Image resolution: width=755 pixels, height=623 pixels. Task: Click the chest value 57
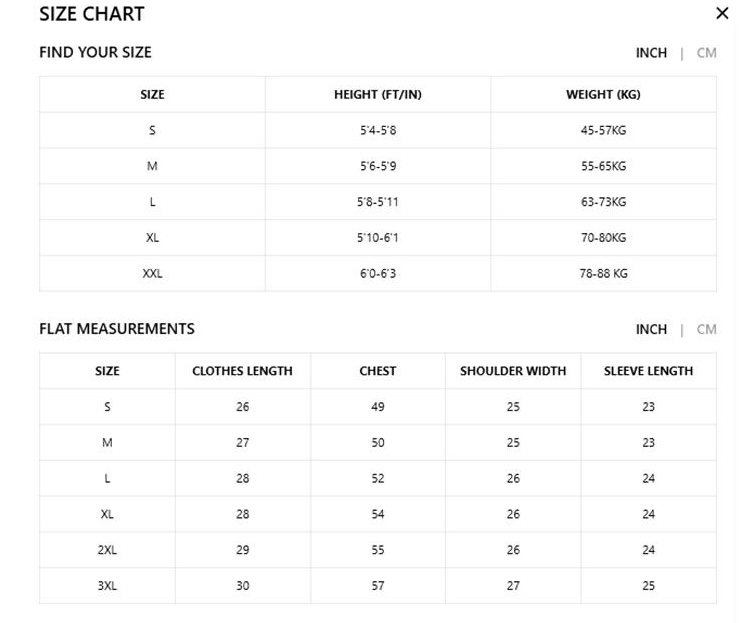tap(378, 586)
